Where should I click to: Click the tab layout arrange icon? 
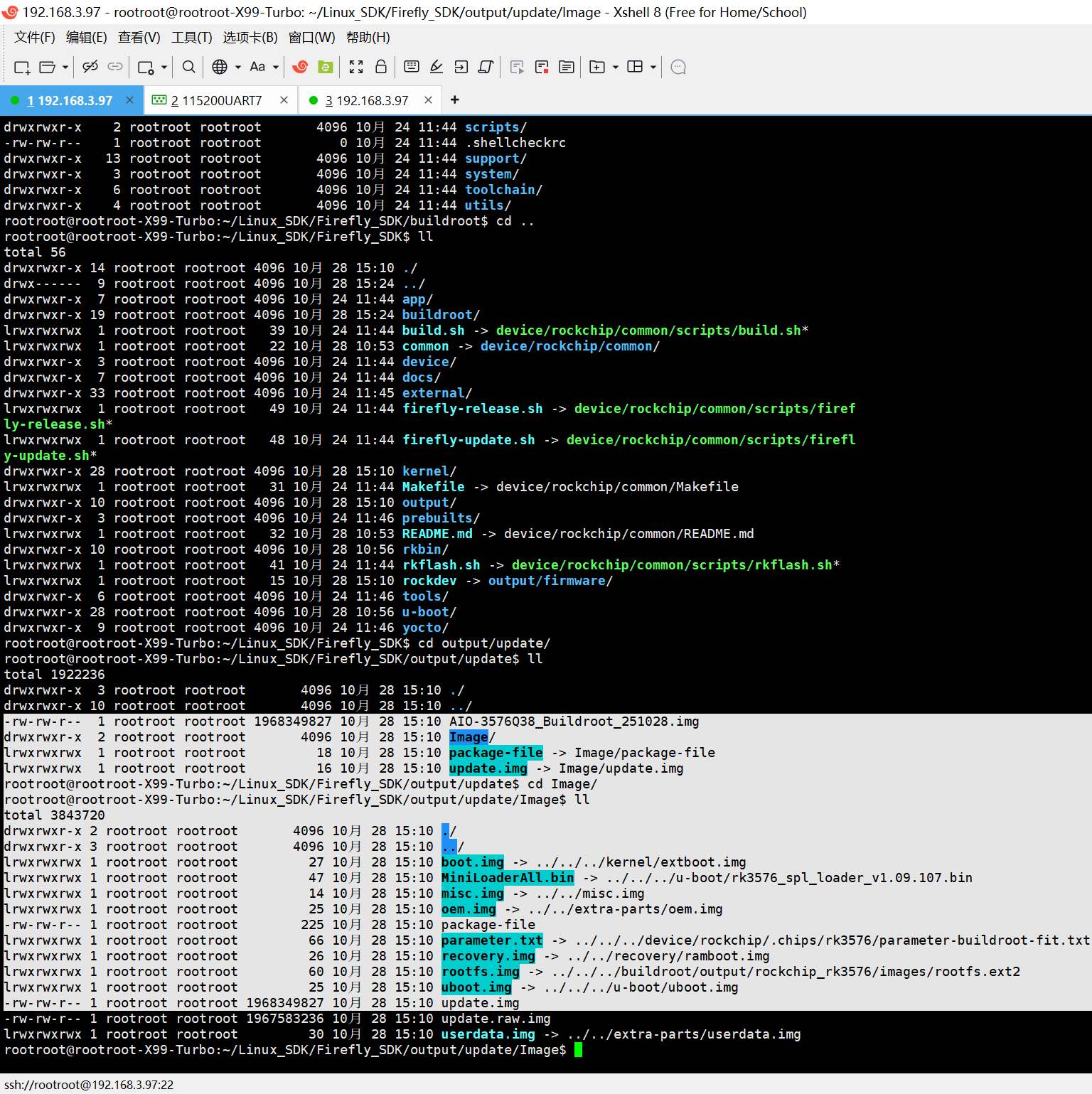click(635, 67)
